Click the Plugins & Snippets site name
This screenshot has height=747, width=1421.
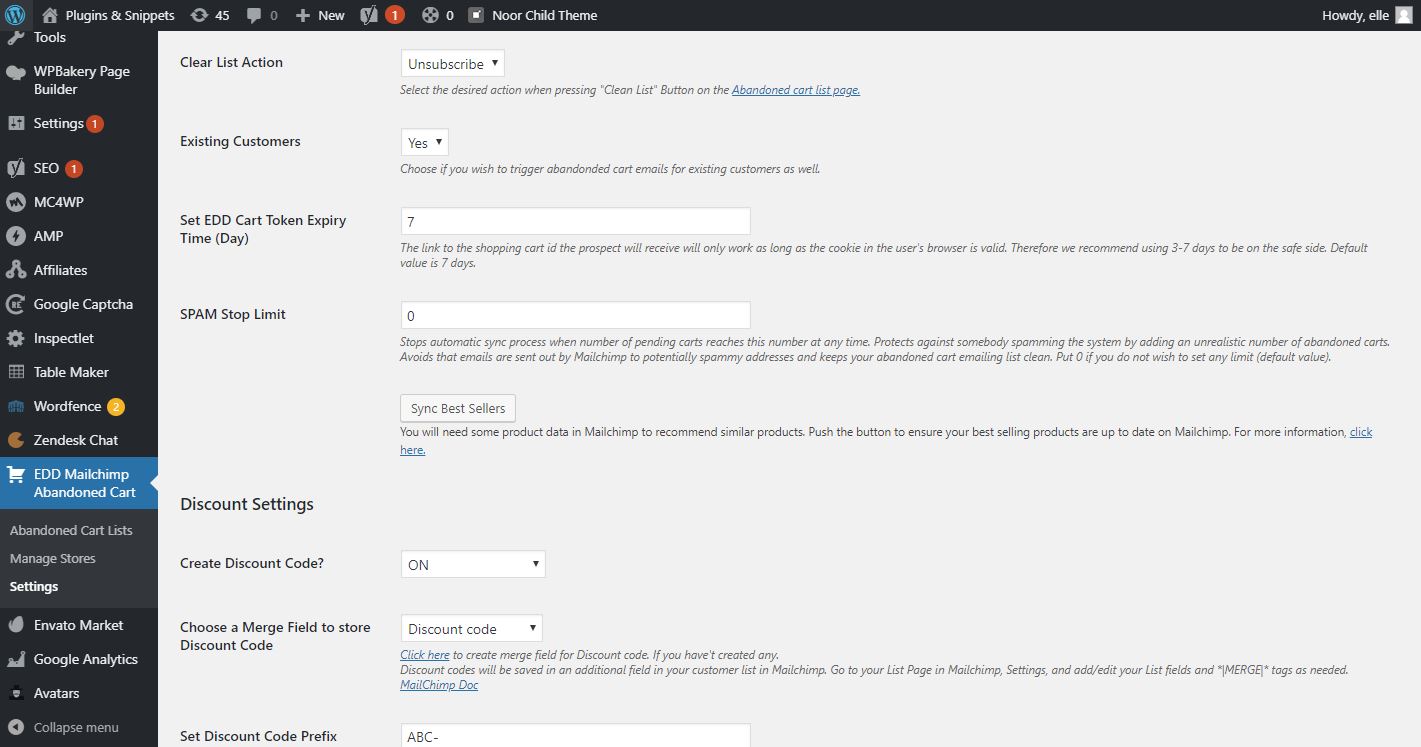click(120, 15)
